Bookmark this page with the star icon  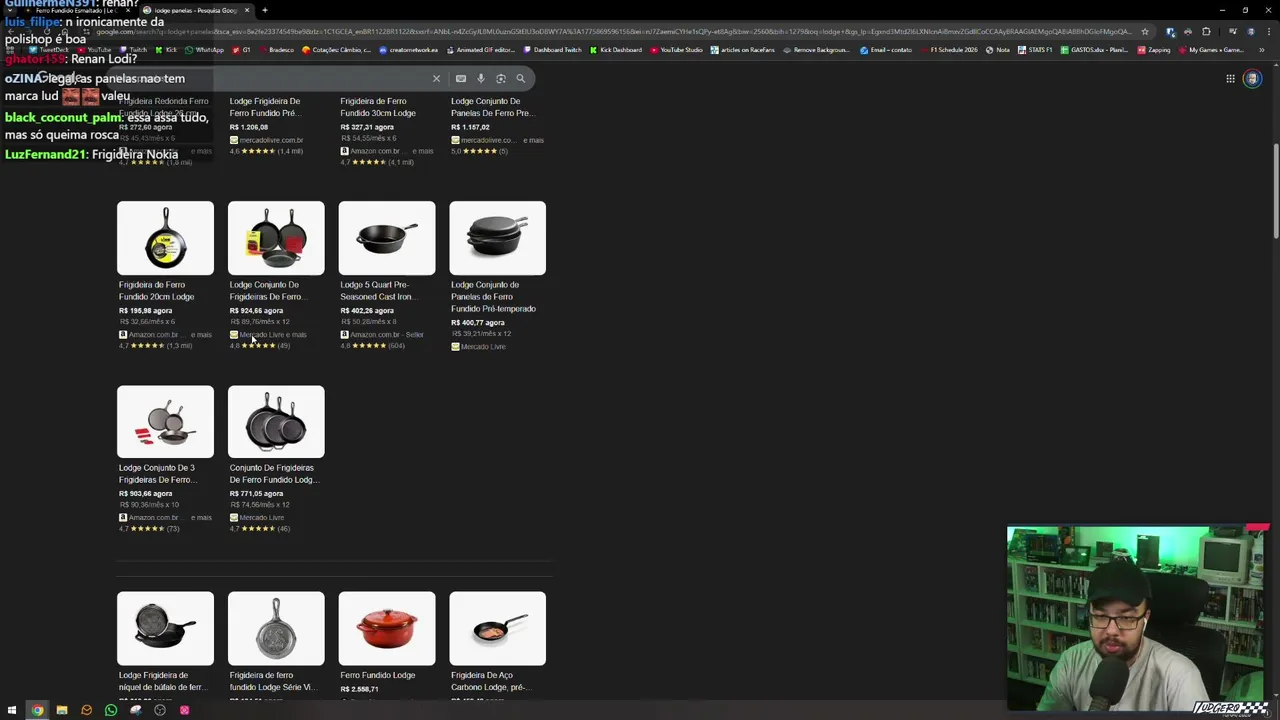point(1145,31)
